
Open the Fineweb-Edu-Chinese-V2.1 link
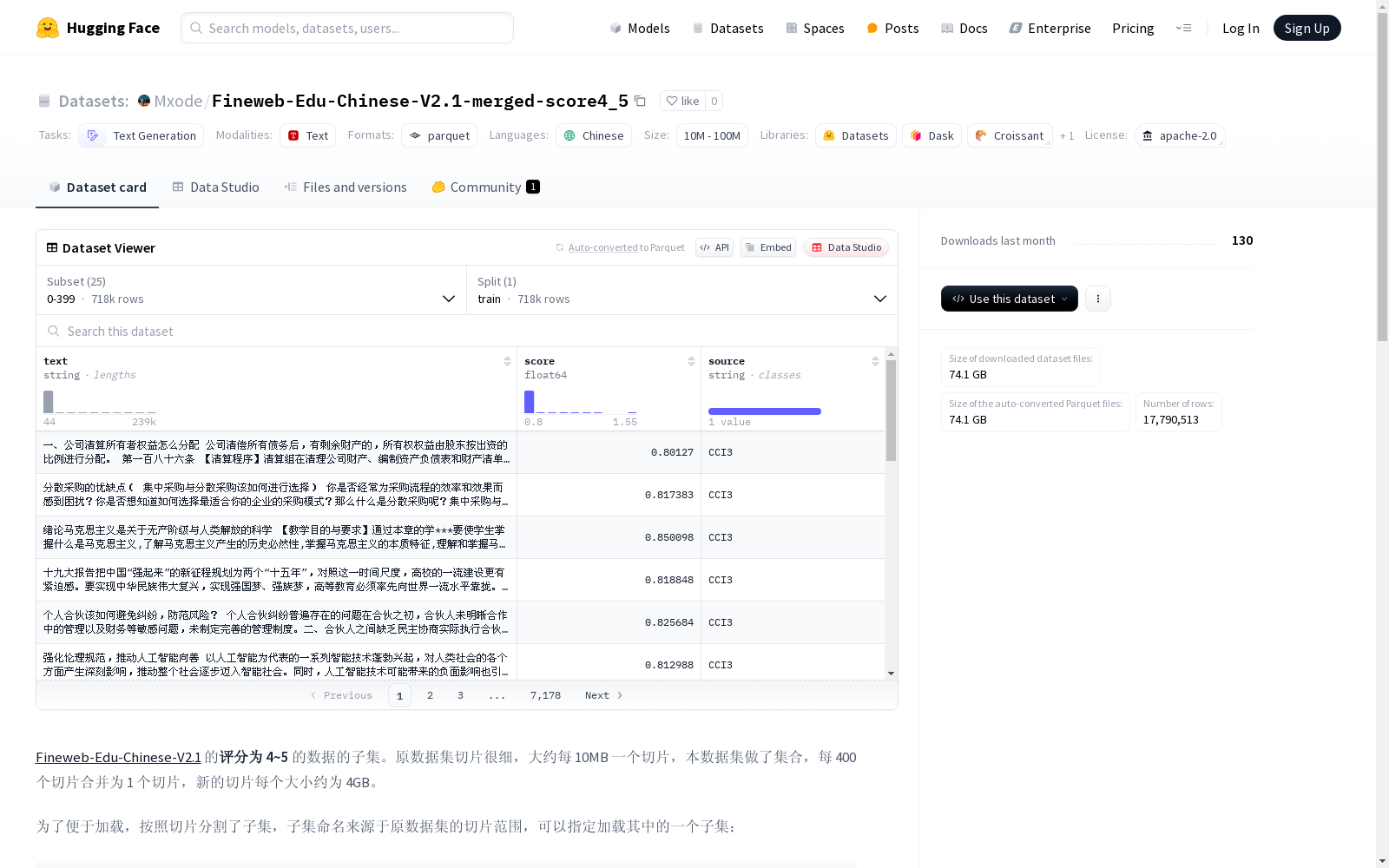118,757
